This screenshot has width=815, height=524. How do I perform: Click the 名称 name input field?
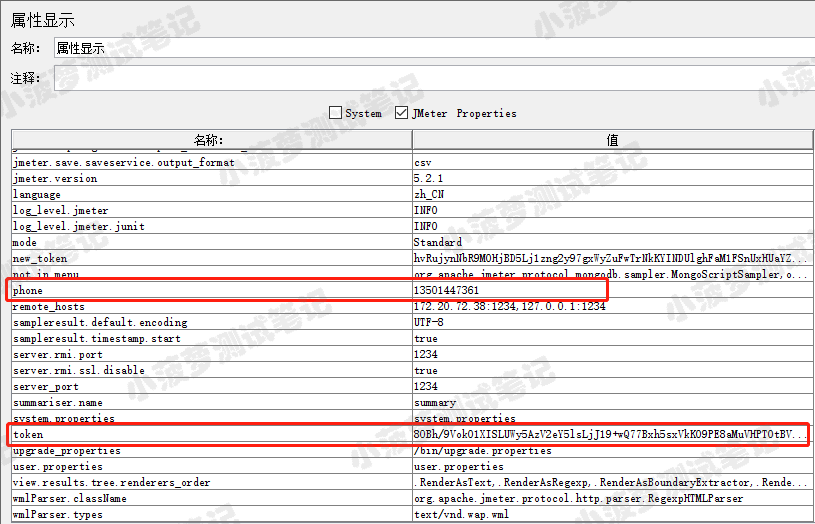[434, 48]
